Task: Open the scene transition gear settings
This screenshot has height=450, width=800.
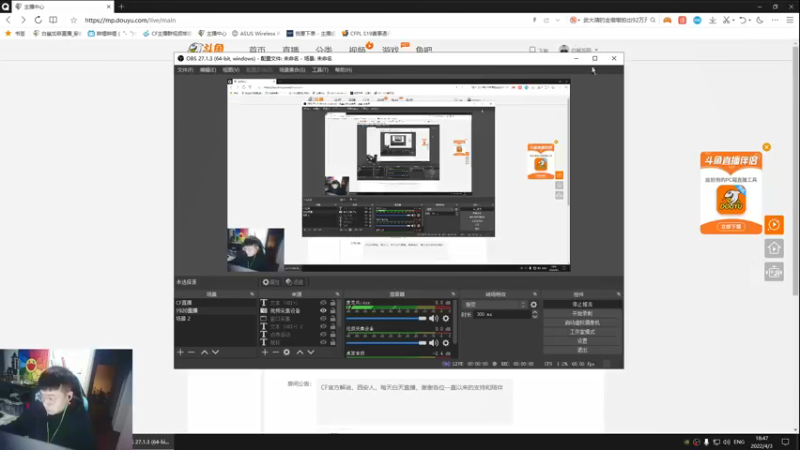Action: pyautogui.click(x=534, y=305)
